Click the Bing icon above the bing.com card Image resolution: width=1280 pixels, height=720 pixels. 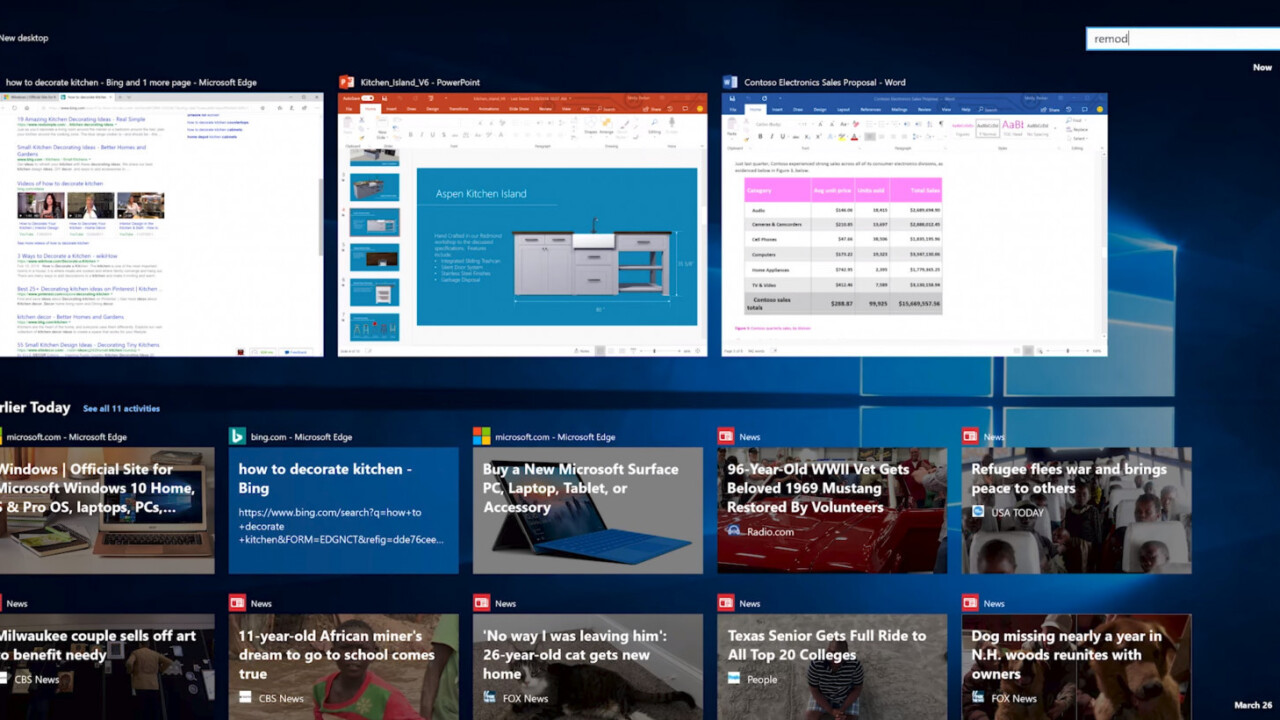coord(238,436)
